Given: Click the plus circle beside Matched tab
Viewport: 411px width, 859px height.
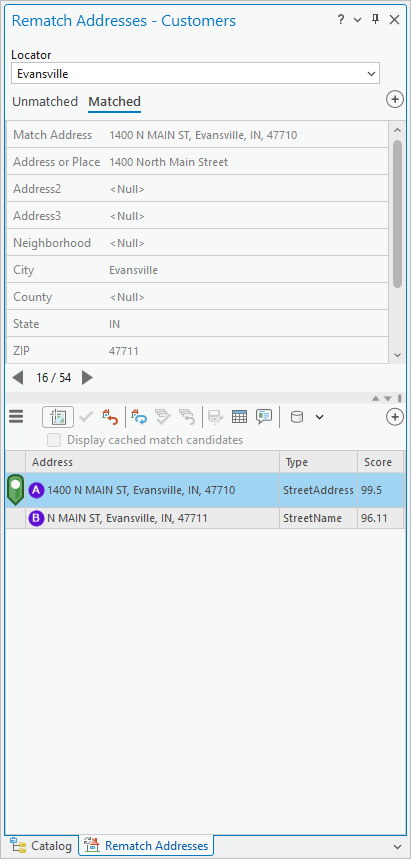Looking at the screenshot, I should tap(395, 99).
